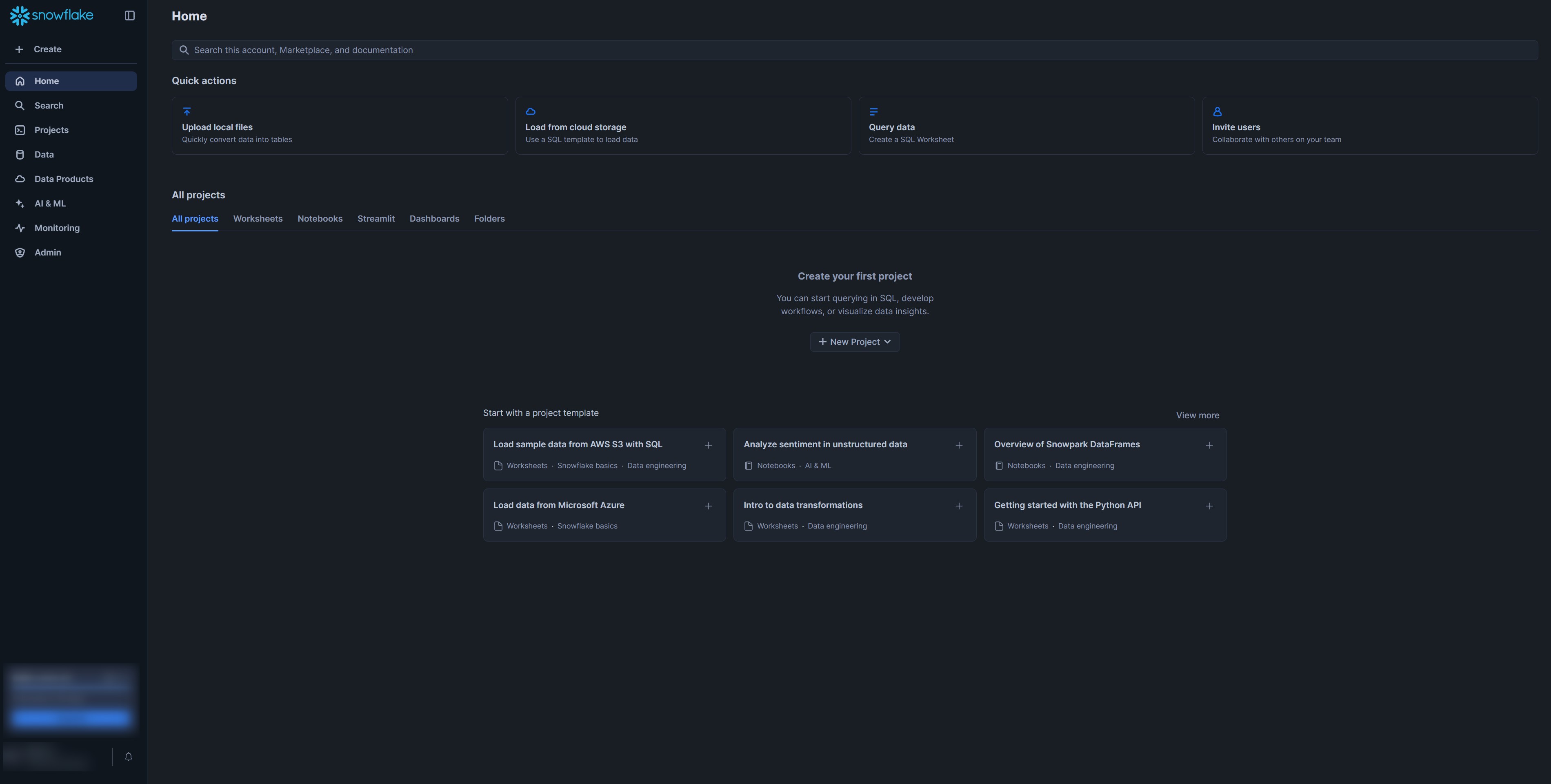Image resolution: width=1551 pixels, height=784 pixels.
Task: Open Intro to data transformations template
Action: 854,515
